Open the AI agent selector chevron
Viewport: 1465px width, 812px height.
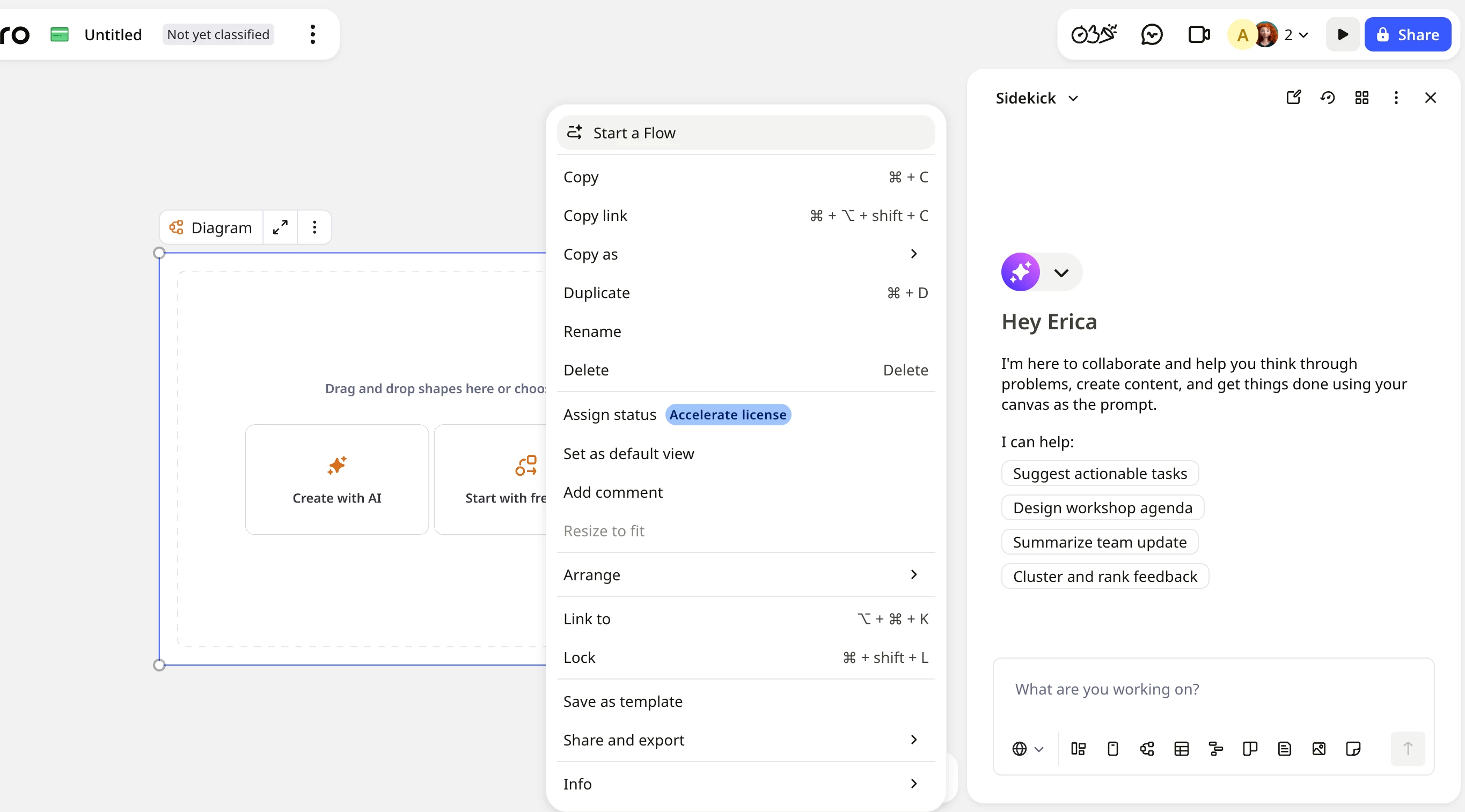[1060, 273]
